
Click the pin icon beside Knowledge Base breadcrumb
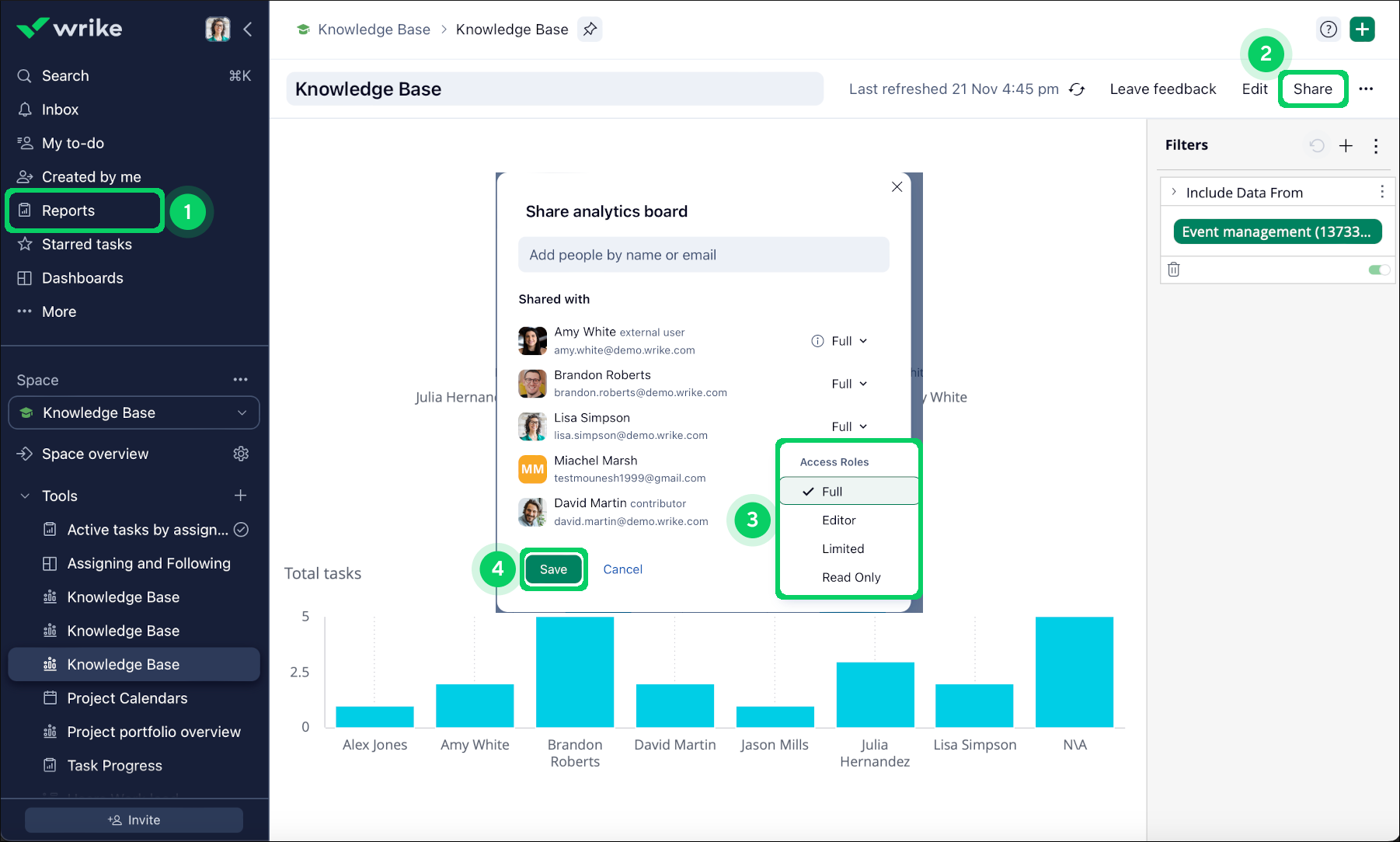tap(590, 30)
